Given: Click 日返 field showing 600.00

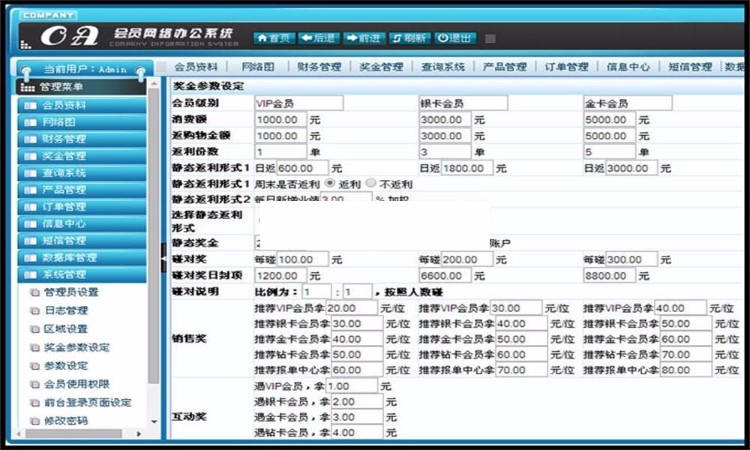Looking at the screenshot, I should (302, 168).
